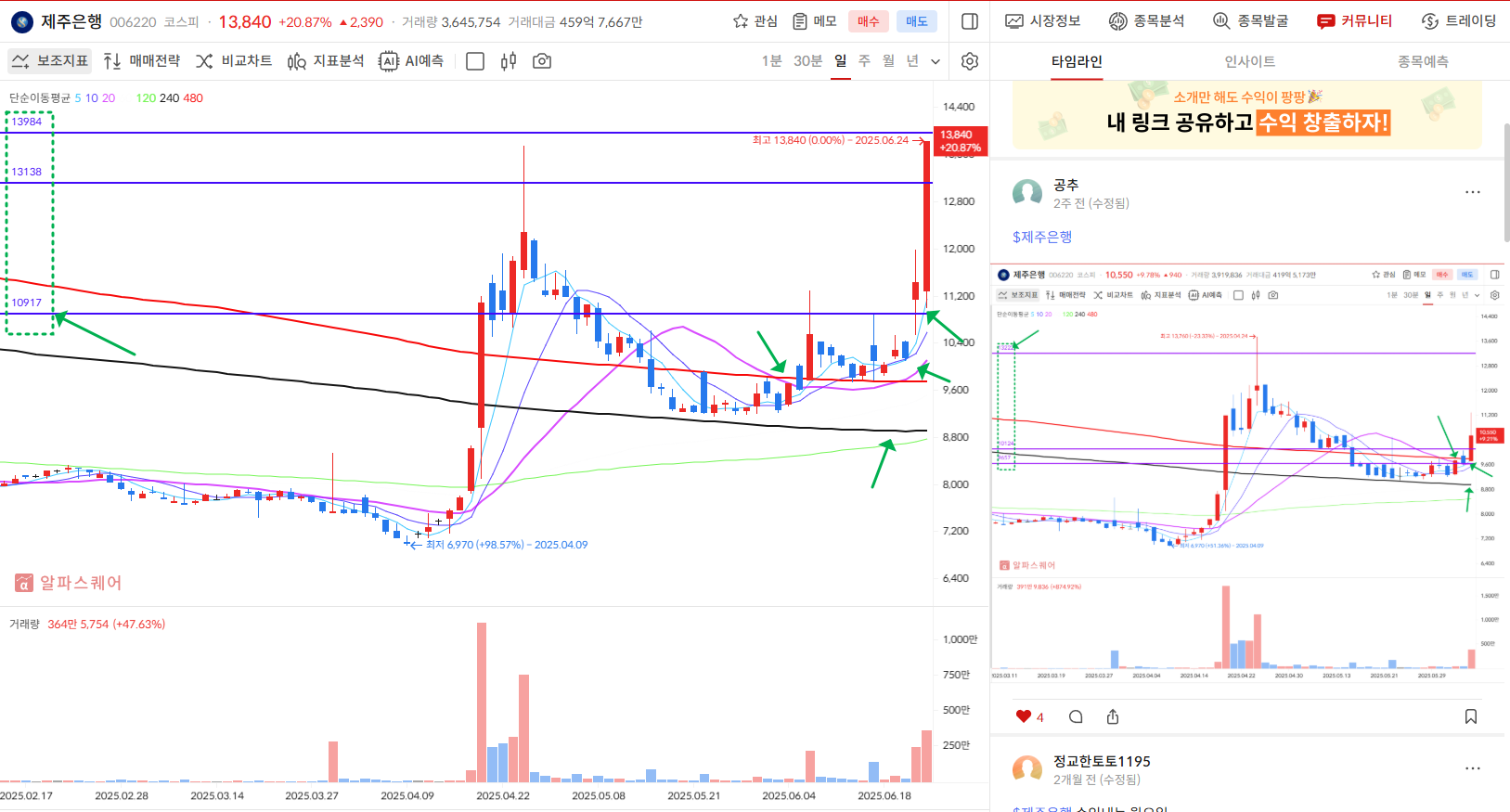The height and width of the screenshot is (812, 1510).
Task: Select 주 weekly timeframe
Action: coord(864,61)
